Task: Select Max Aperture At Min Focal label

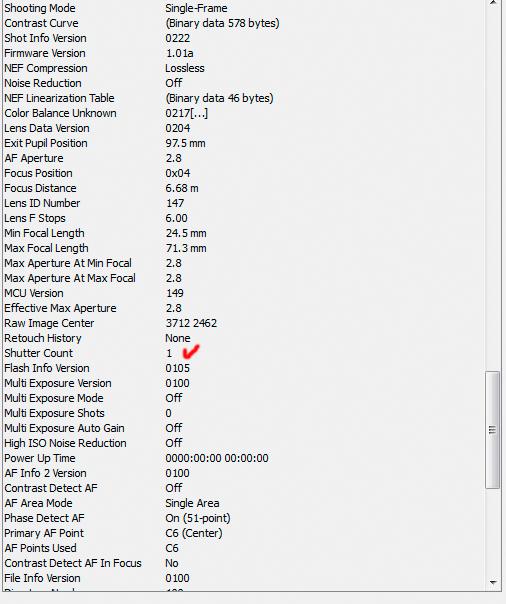Action: pos(68,263)
